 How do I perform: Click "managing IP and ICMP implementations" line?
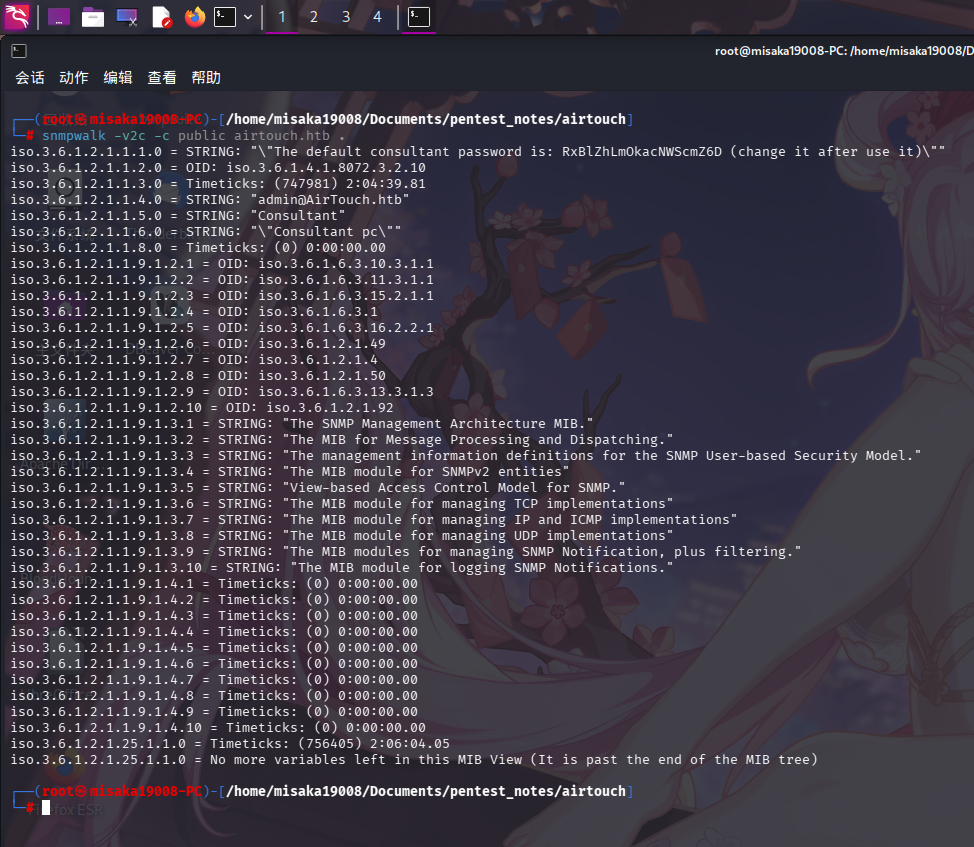pos(510,519)
